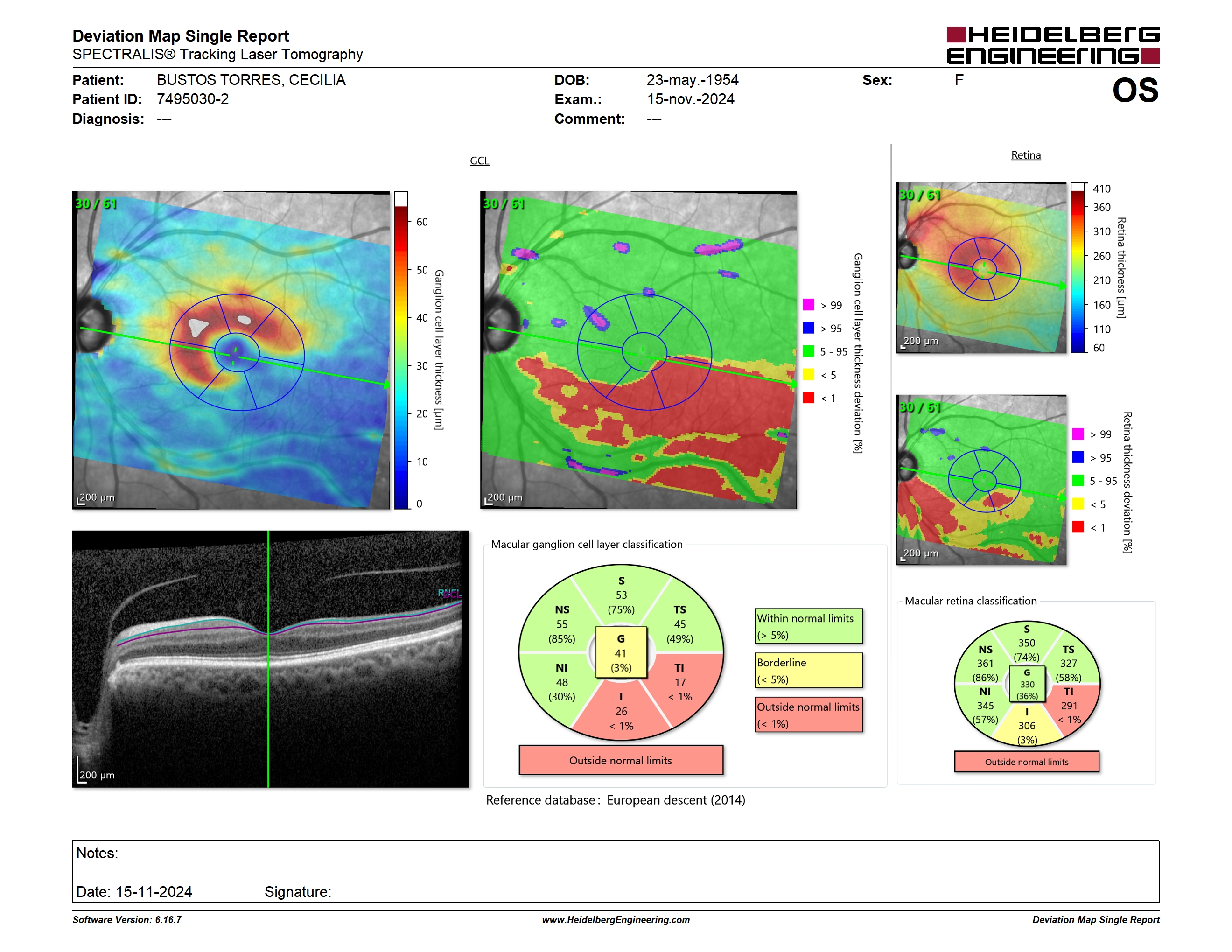Click the Deviation Map Single Report title
Screen dimensions: 1232x952
[181, 36]
